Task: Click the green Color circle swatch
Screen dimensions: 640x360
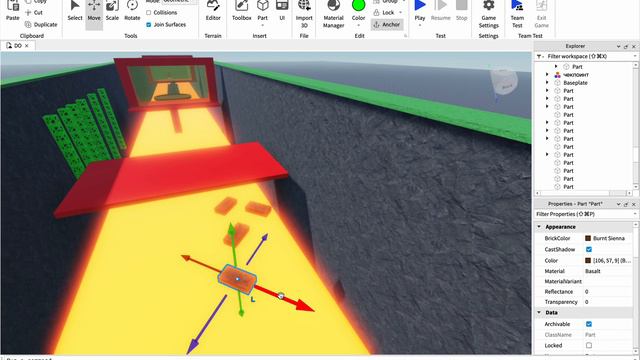Action: [358, 6]
